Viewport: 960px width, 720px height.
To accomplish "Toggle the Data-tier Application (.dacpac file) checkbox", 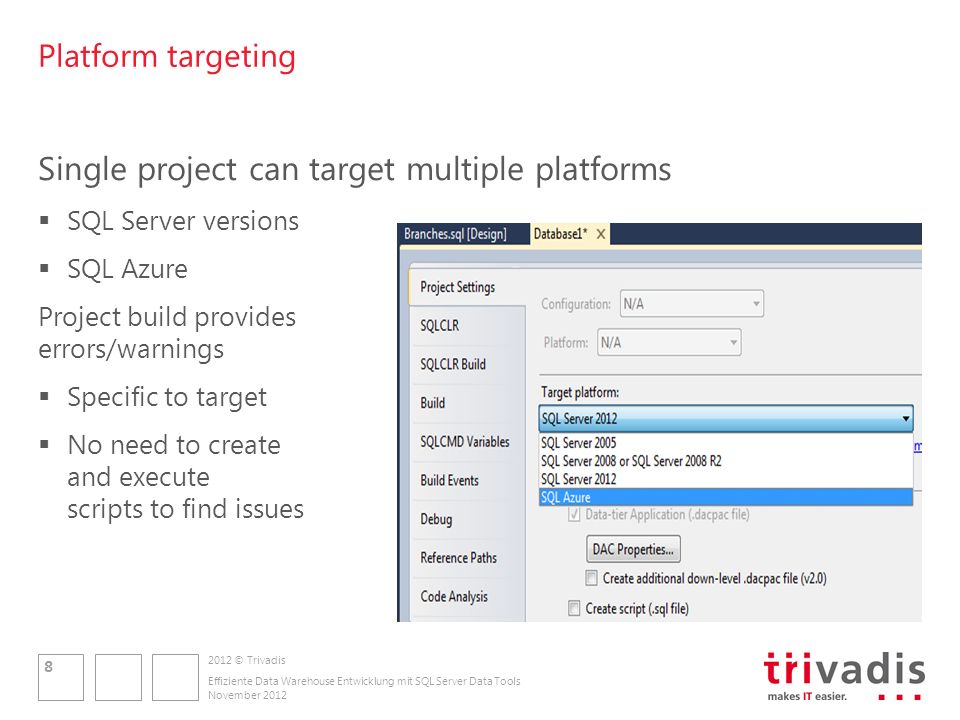I will 574,514.
